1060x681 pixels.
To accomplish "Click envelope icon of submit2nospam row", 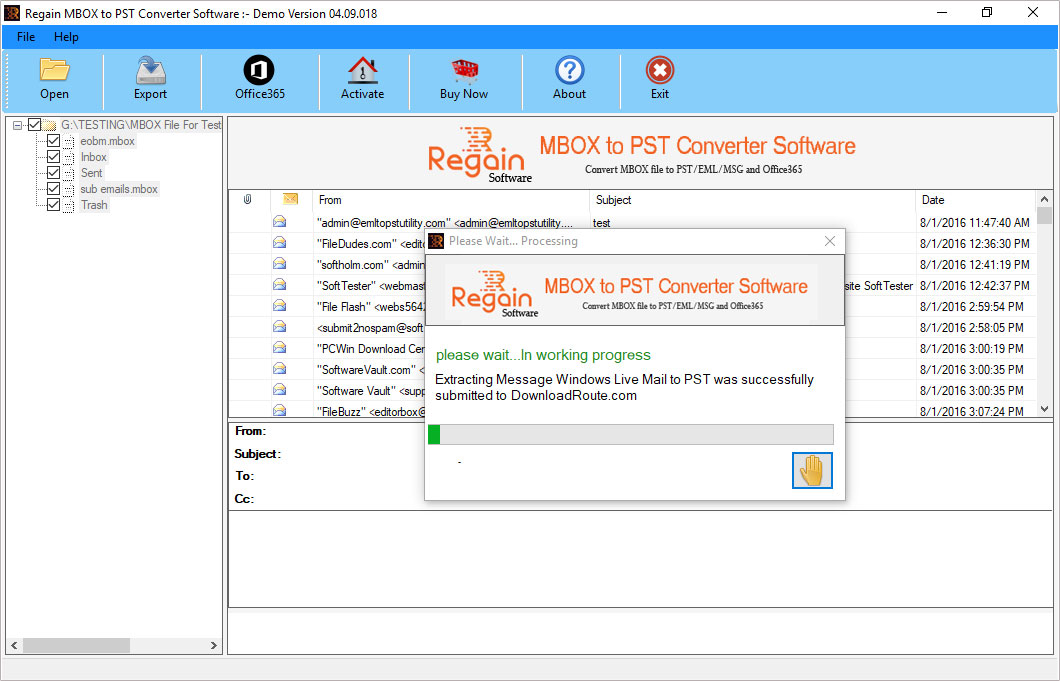I will [x=279, y=327].
